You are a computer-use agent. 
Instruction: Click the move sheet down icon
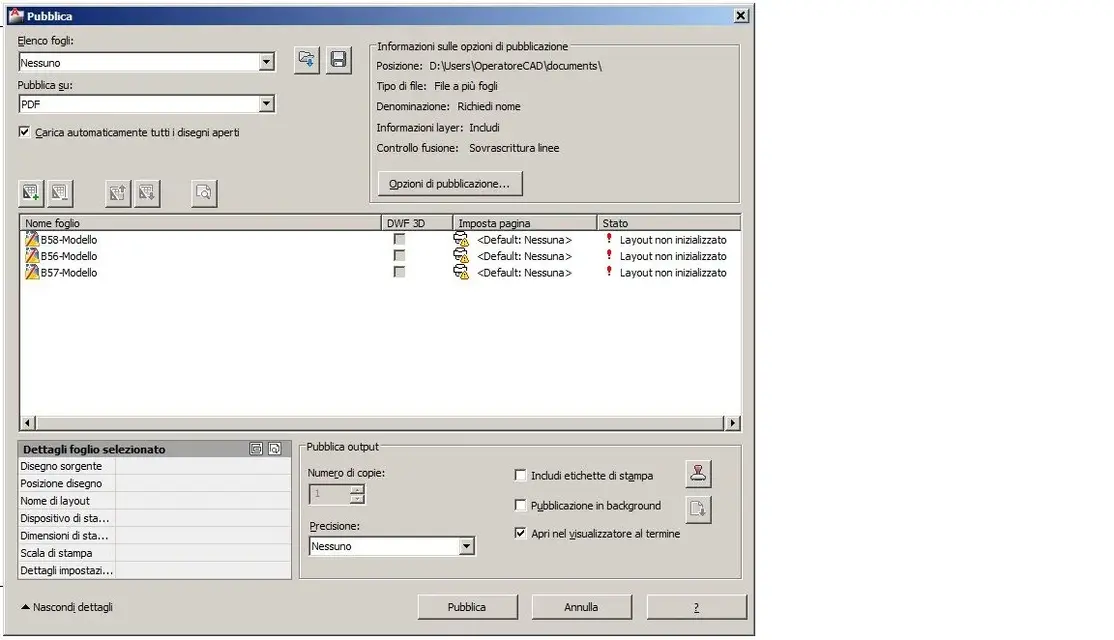pos(147,193)
